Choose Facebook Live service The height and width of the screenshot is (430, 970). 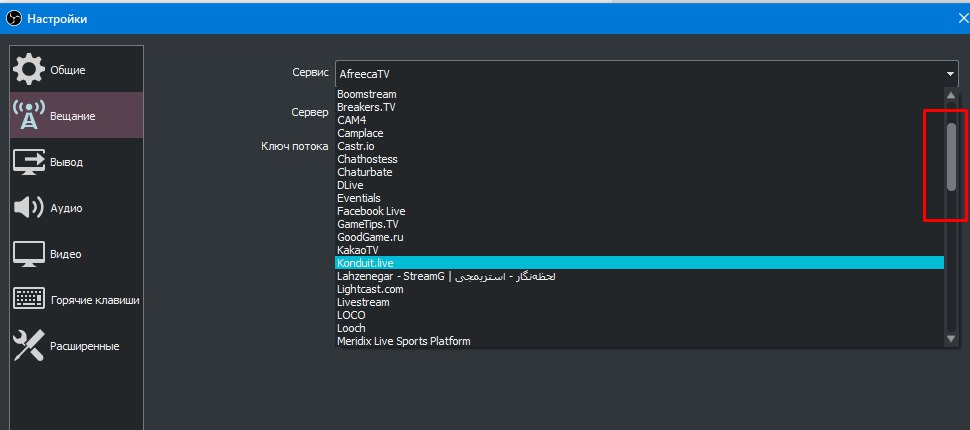[x=639, y=211]
